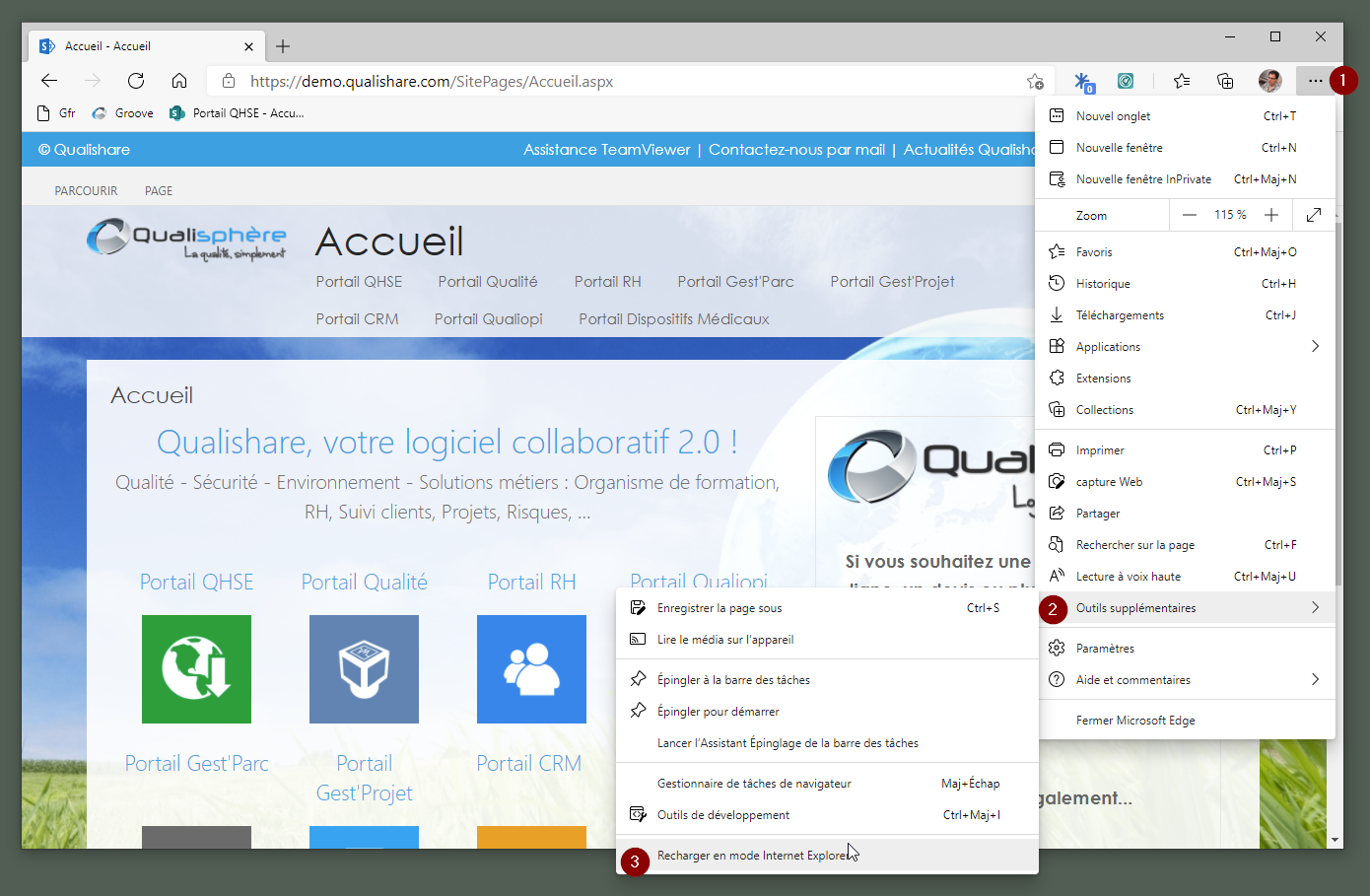Choose Imprimer in the menu
This screenshot has height=896, width=1370.
tap(1185, 450)
